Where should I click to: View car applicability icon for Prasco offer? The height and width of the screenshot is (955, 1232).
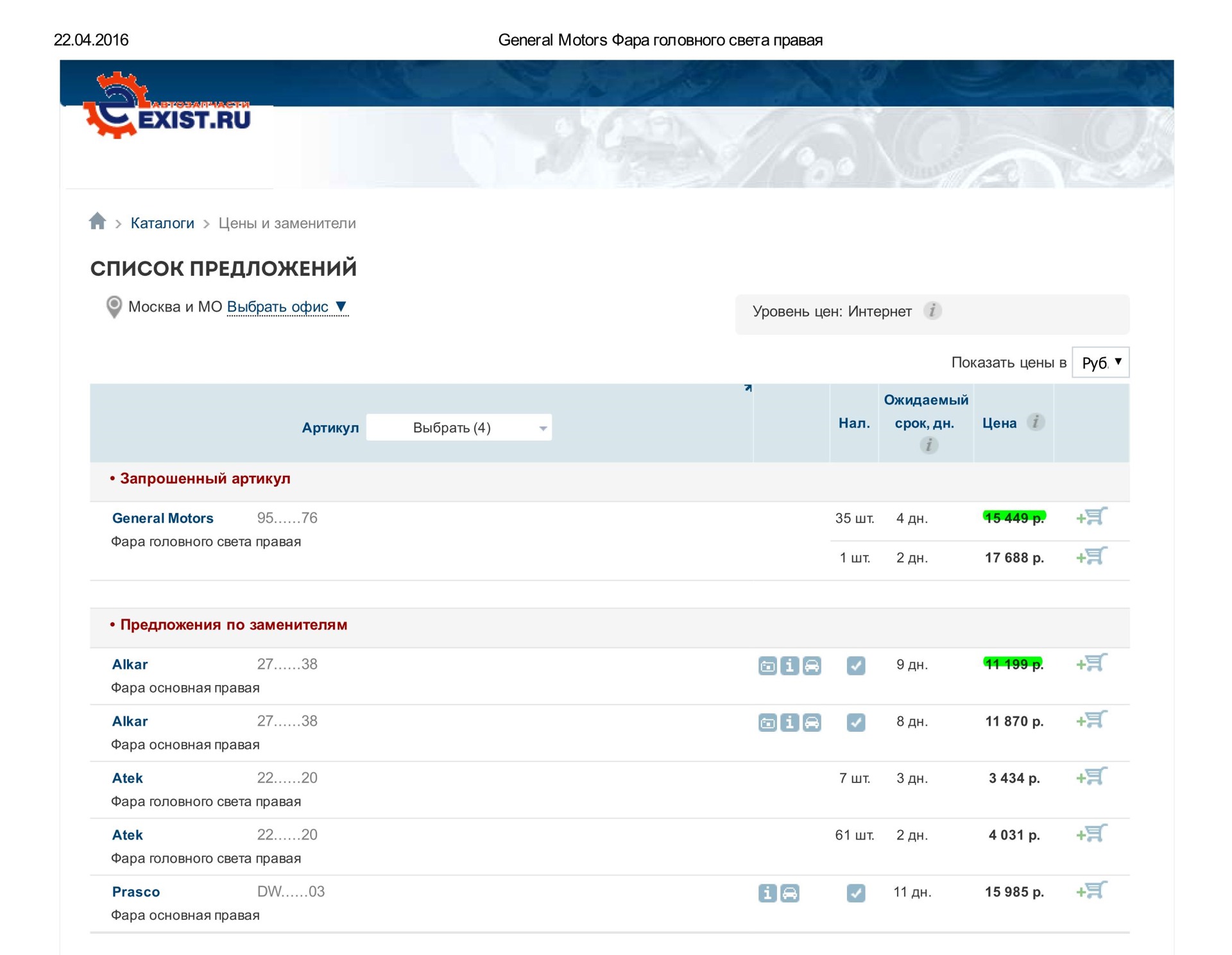pyautogui.click(x=790, y=893)
